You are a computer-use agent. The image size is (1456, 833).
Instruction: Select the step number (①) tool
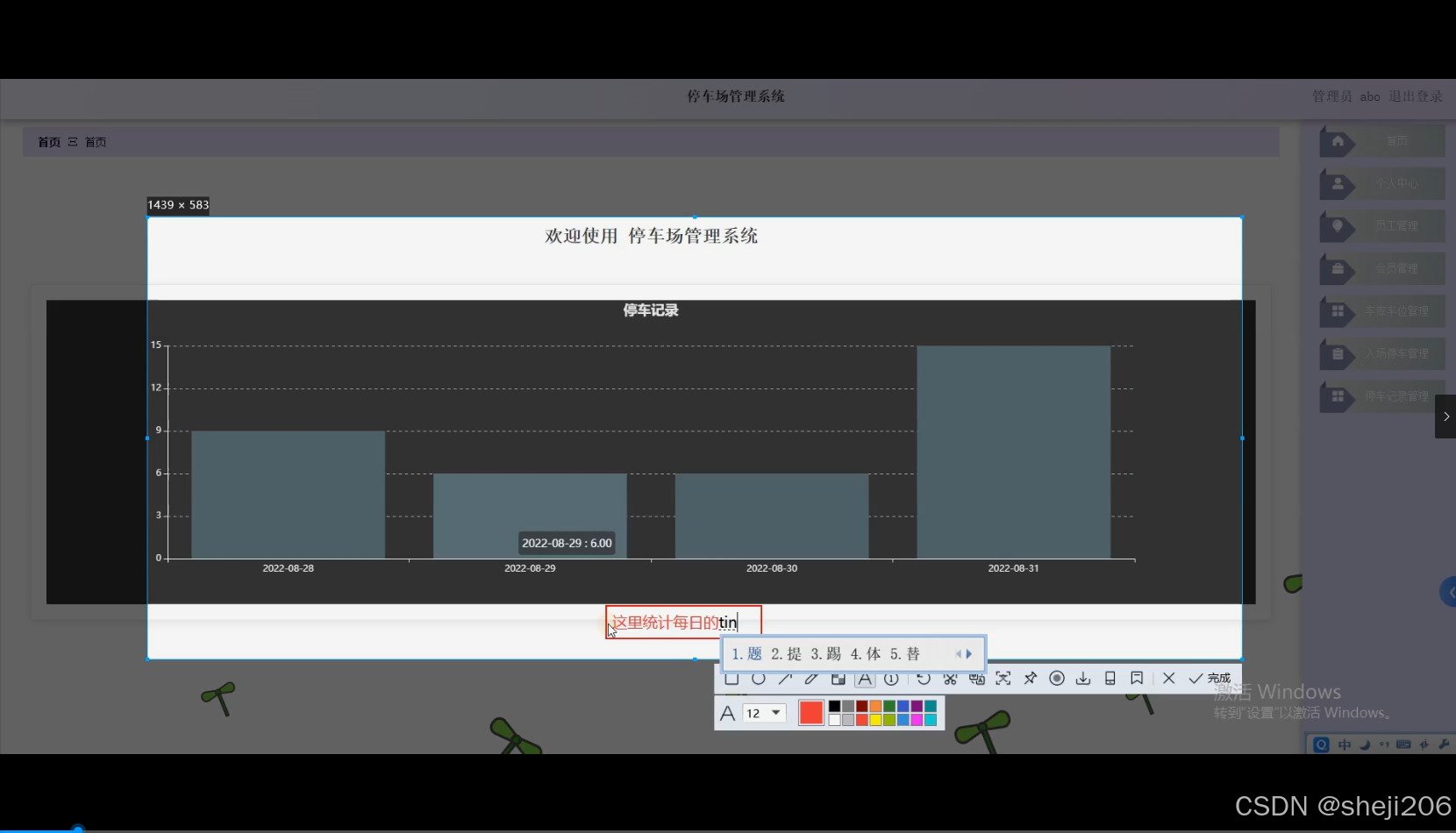(x=891, y=679)
